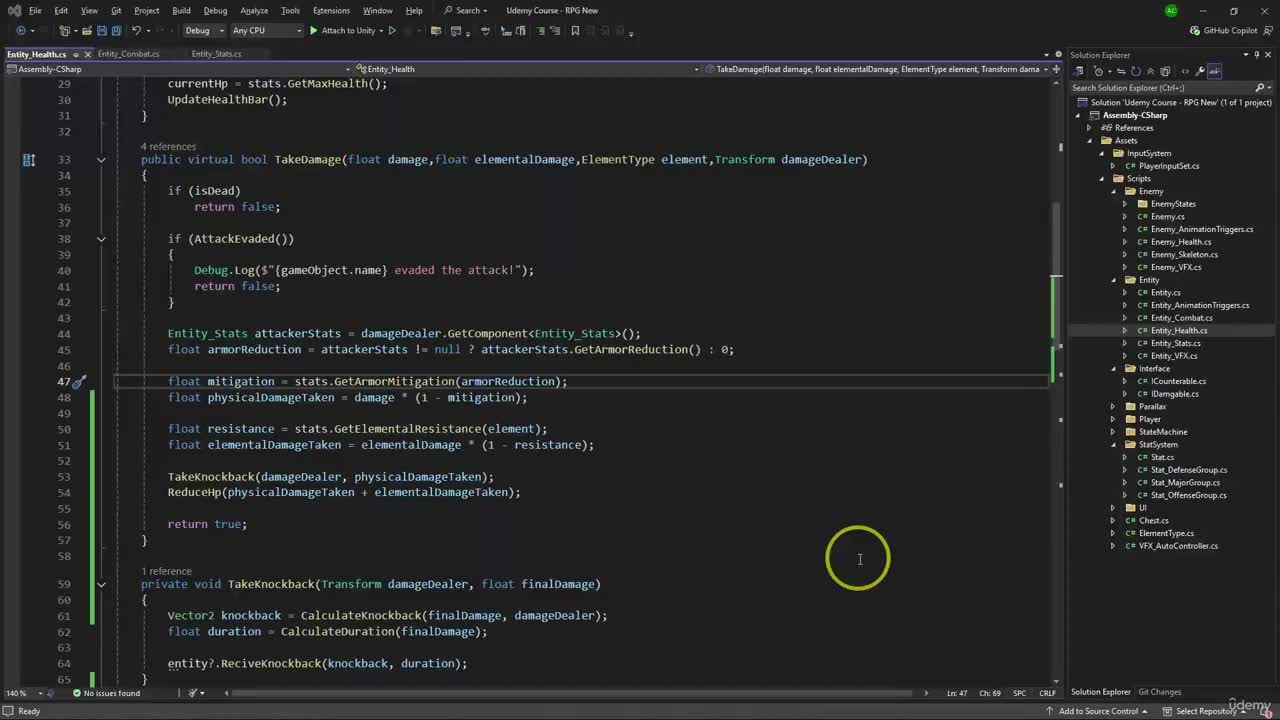Select Entity_Stats.cs in Solution Explorer
The height and width of the screenshot is (720, 1280).
[x=1176, y=343]
